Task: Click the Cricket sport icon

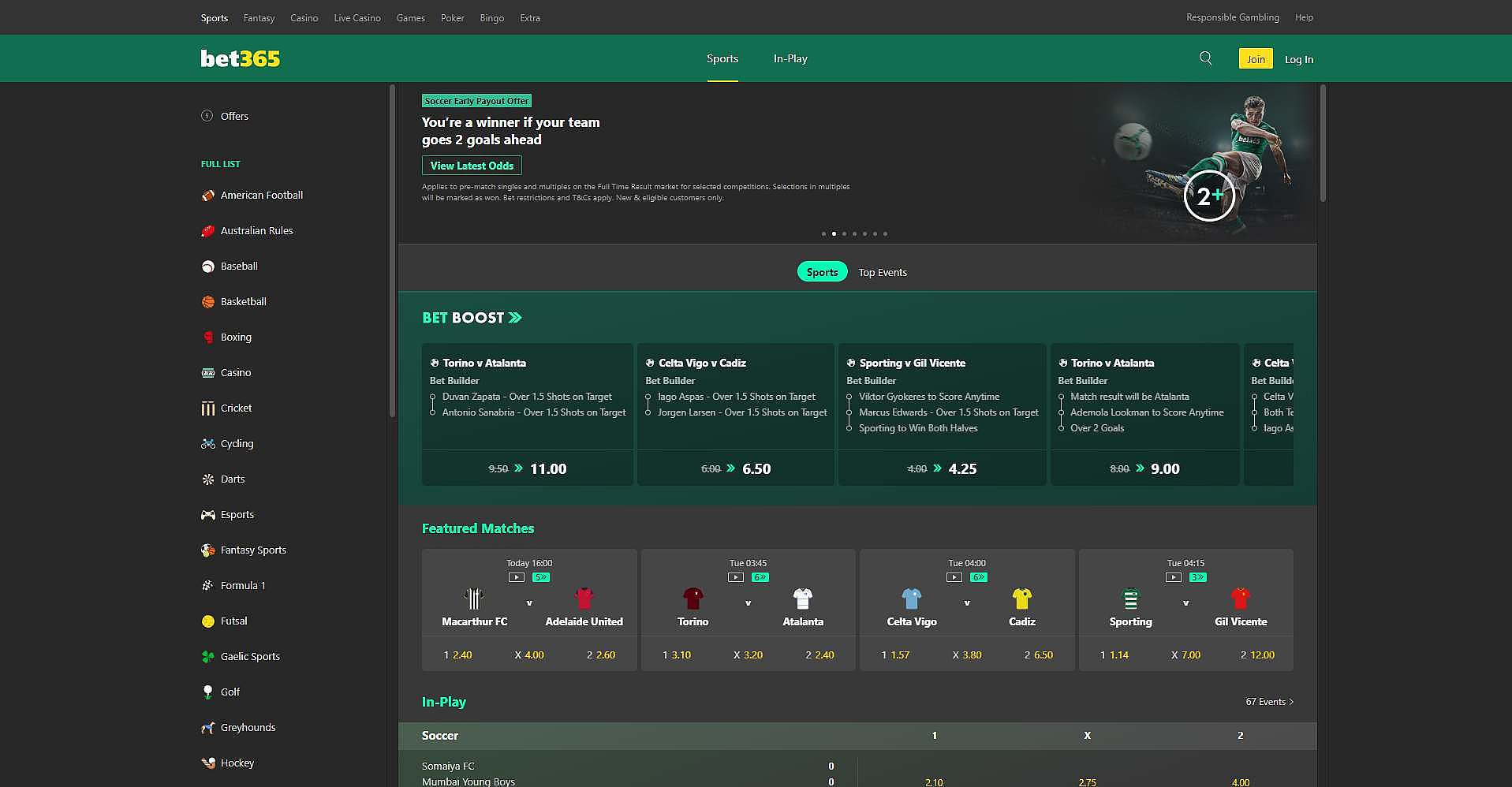Action: (207, 408)
